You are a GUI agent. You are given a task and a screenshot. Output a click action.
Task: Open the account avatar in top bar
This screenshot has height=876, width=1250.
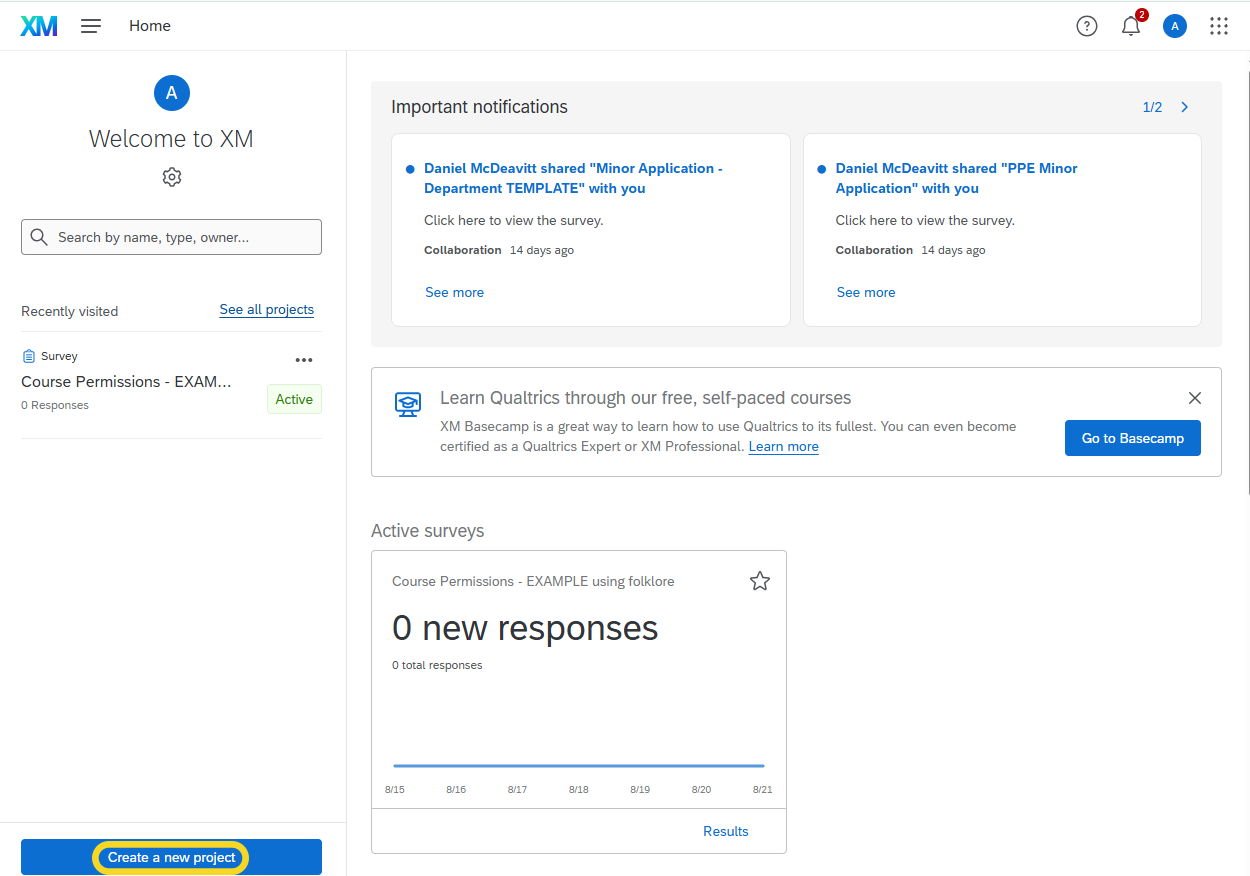(1175, 26)
